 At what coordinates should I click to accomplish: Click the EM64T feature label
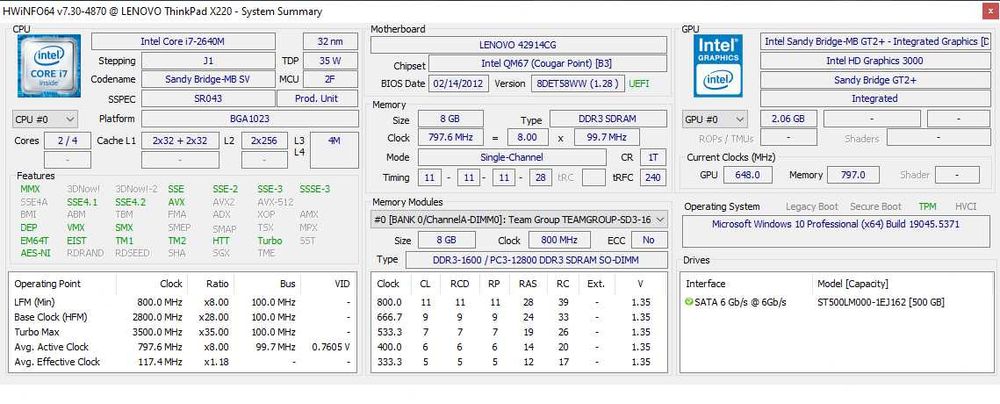(34, 241)
